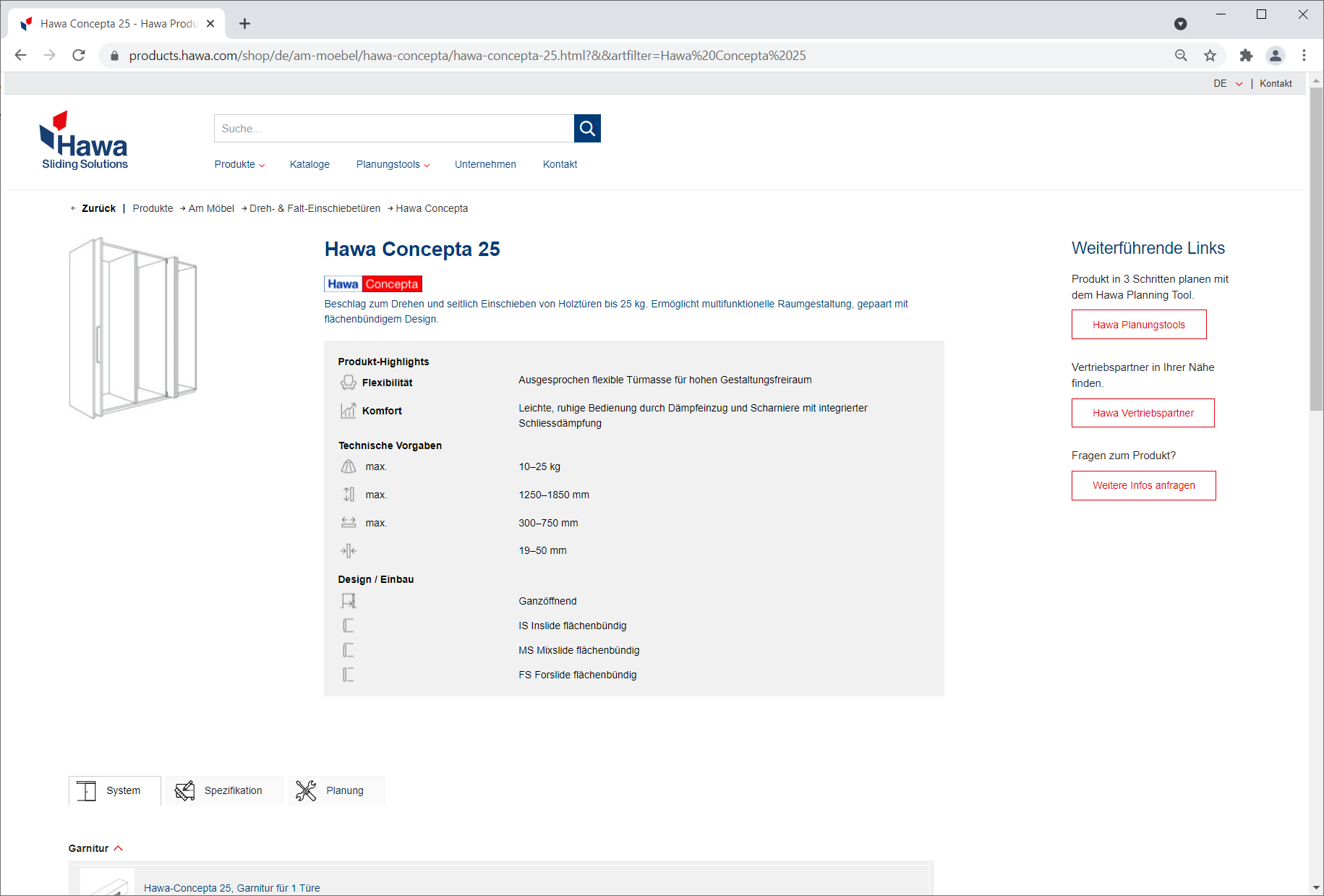Open the Kataloge menu item
The image size is (1324, 896).
click(309, 164)
